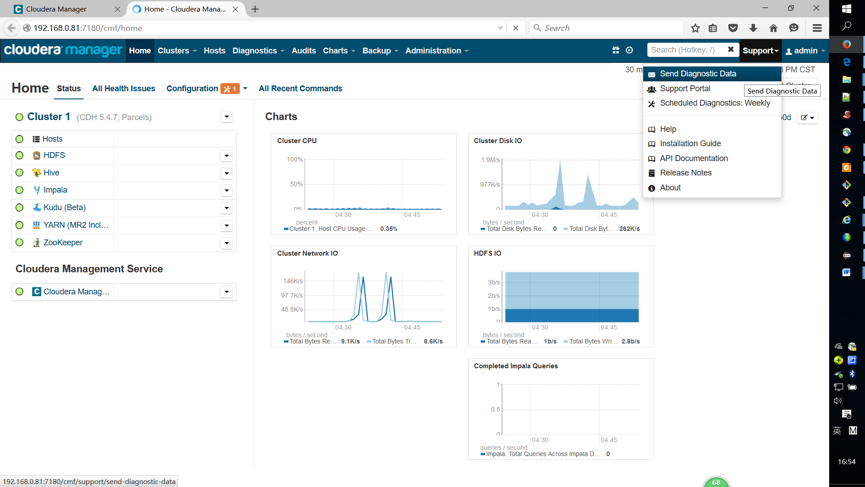Expand the YARN service actions dropdown

click(227, 225)
